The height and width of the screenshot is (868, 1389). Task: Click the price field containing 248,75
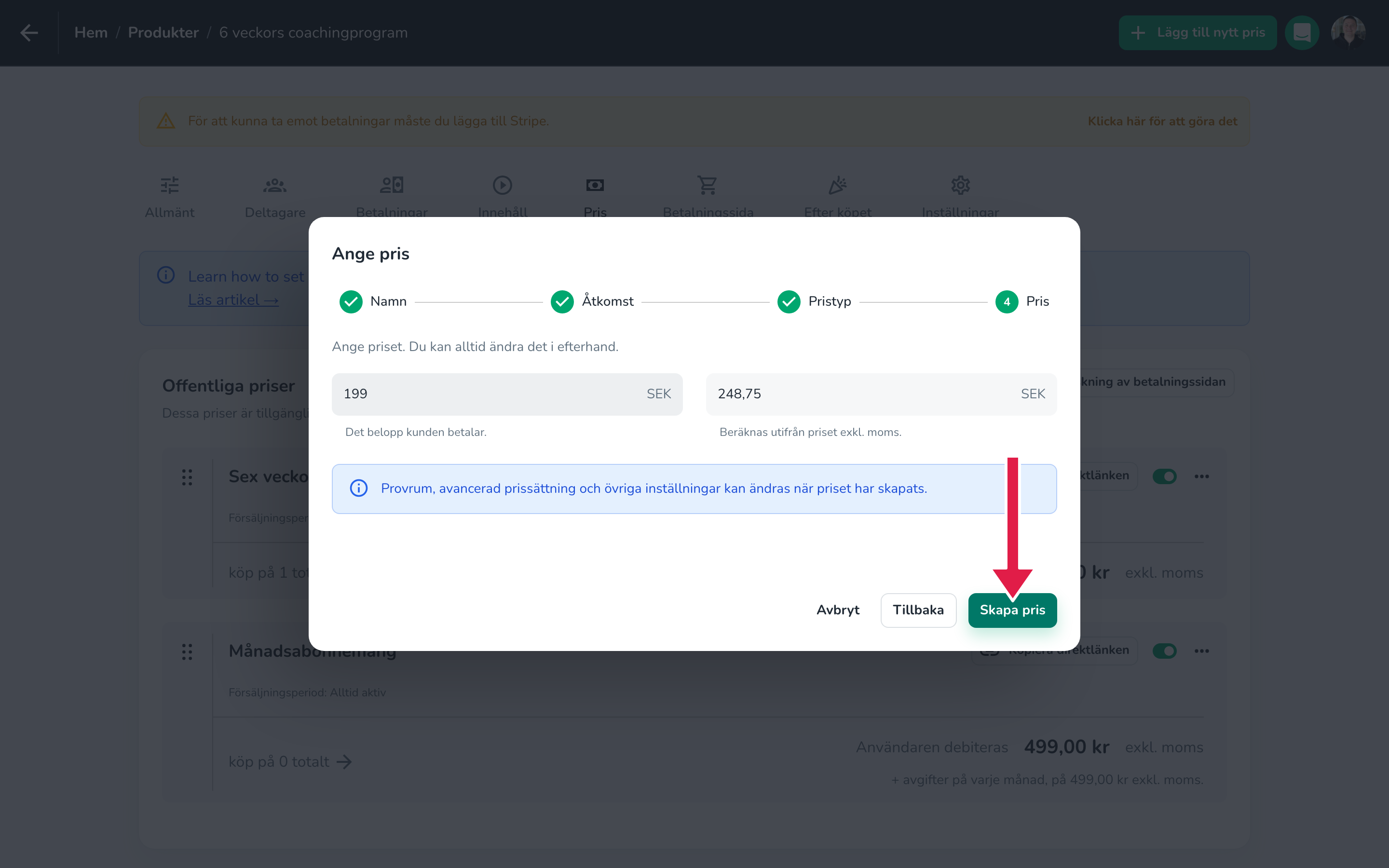(881, 394)
